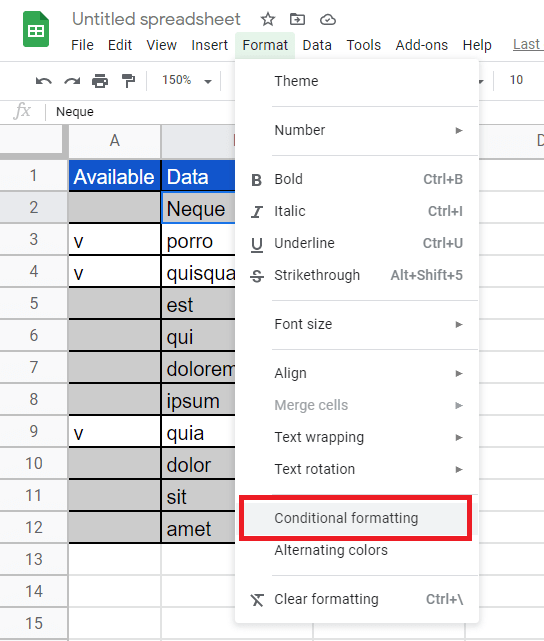Screen dimensions: 544x641
Task: Click the cell containing amet
Action: click(199, 528)
